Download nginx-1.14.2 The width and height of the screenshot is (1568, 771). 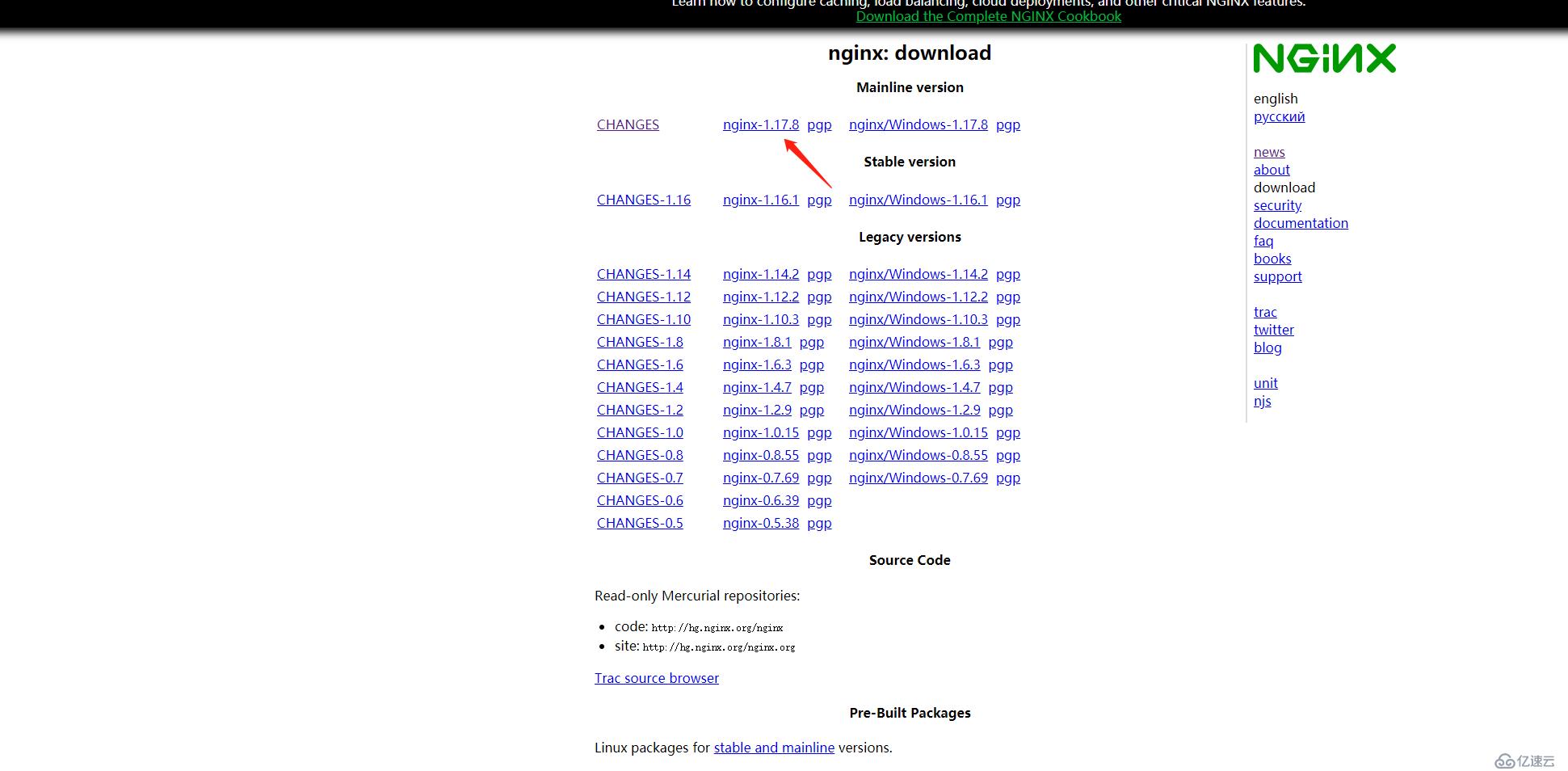pyautogui.click(x=761, y=274)
